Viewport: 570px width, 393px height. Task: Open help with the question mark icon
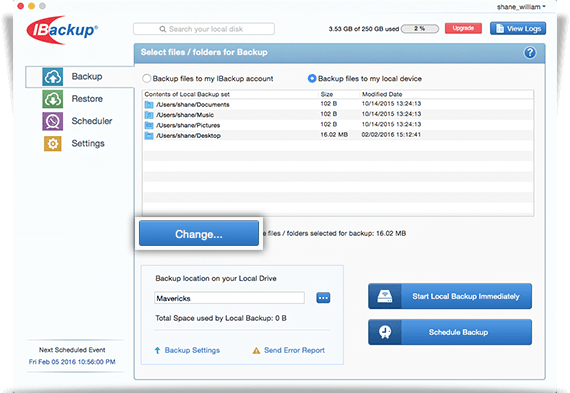point(530,53)
